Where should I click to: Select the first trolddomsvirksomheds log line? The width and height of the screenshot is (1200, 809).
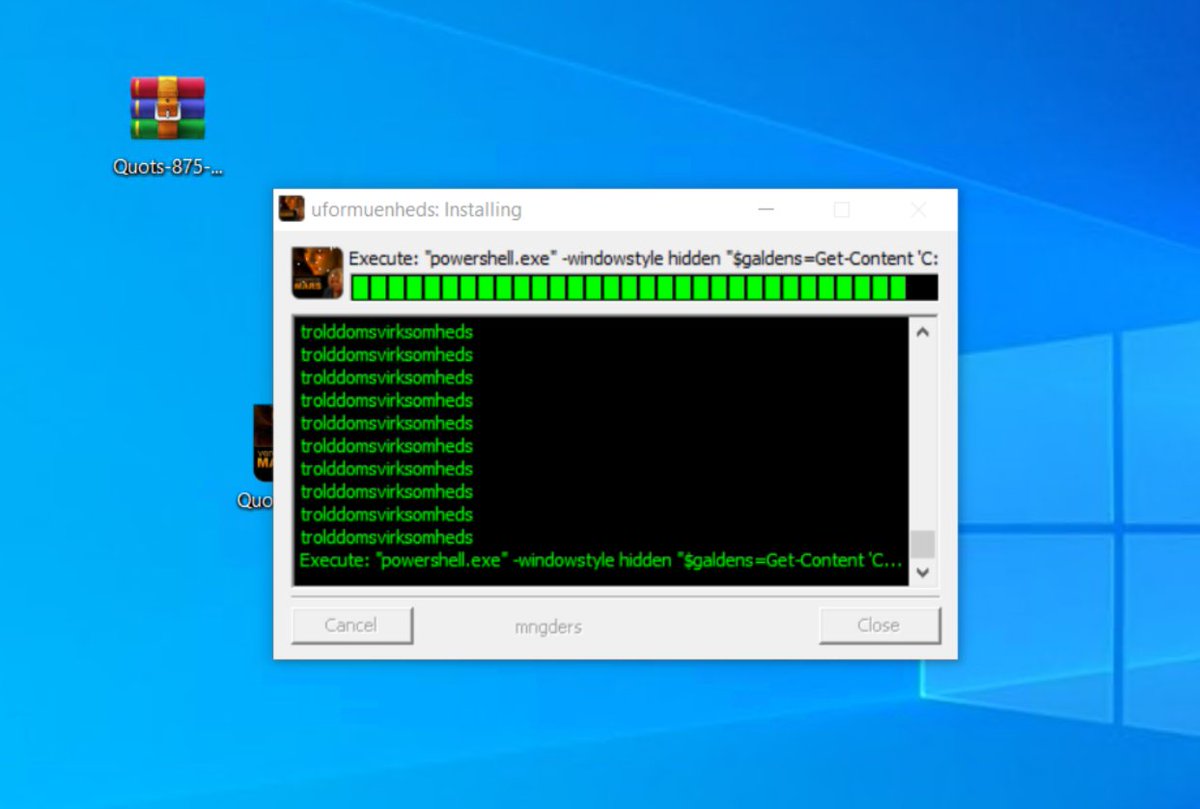(387, 332)
